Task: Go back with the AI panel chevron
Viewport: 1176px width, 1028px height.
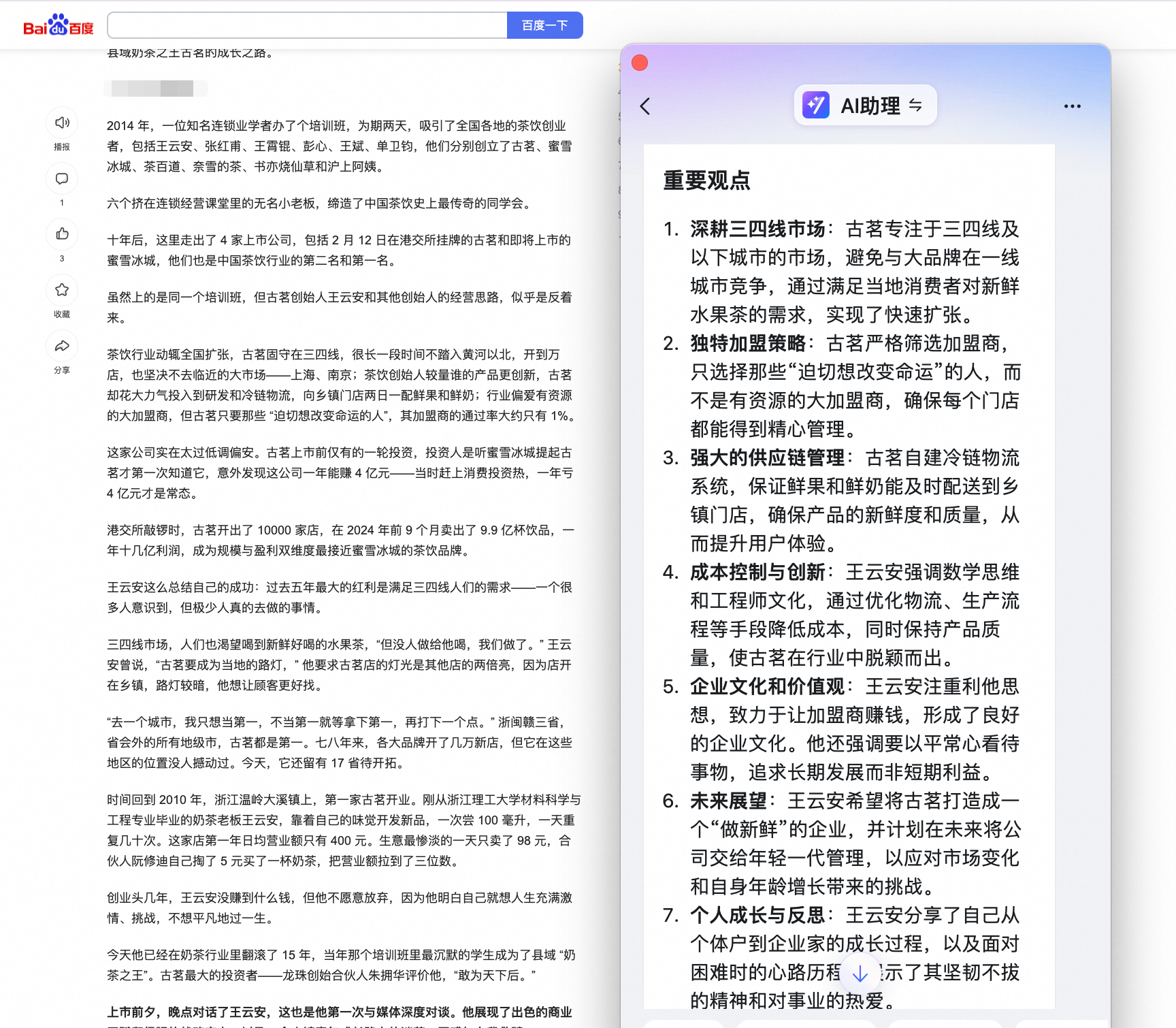Action: point(645,106)
